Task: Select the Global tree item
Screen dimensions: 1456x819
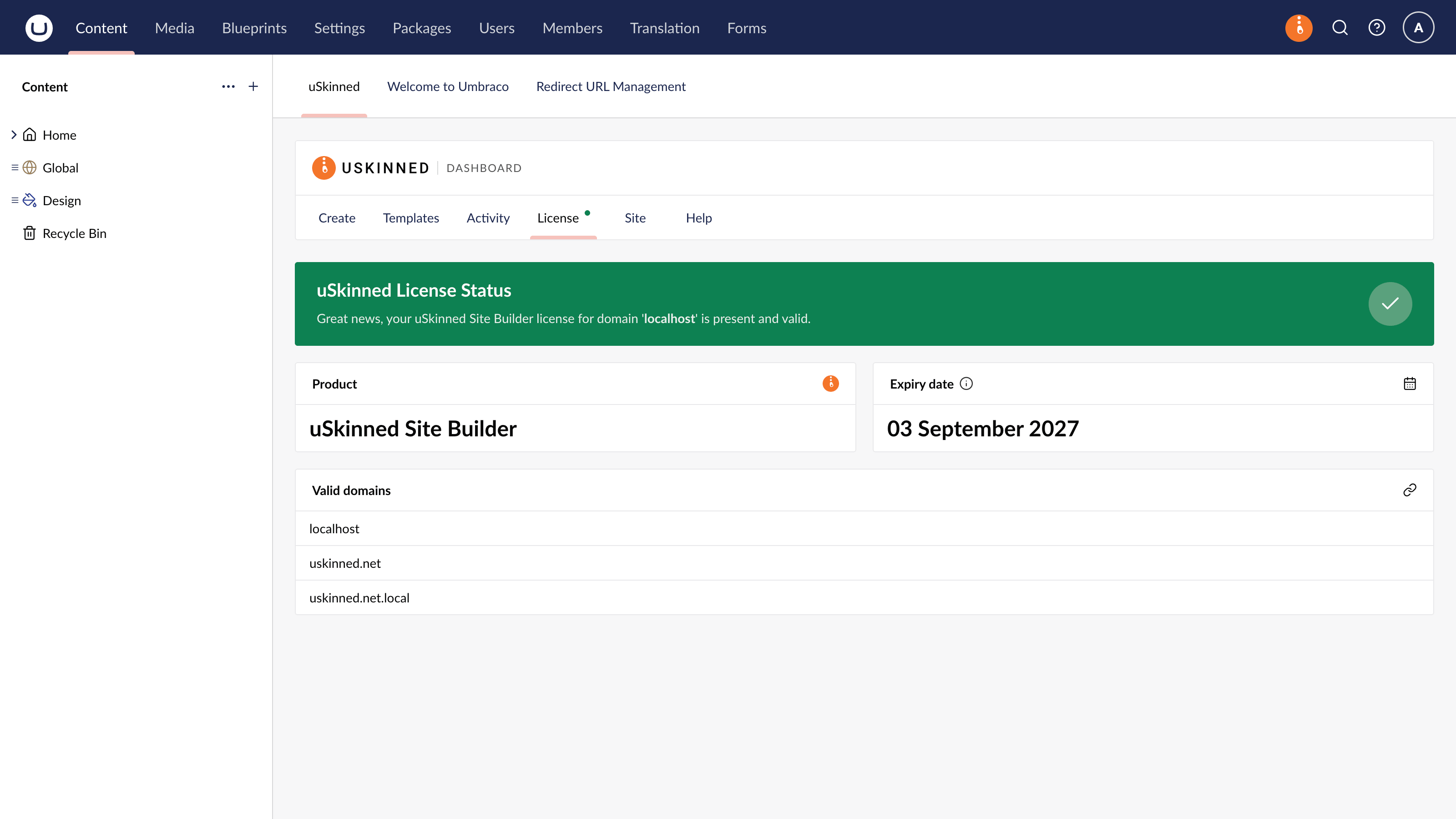Action: tap(61, 168)
